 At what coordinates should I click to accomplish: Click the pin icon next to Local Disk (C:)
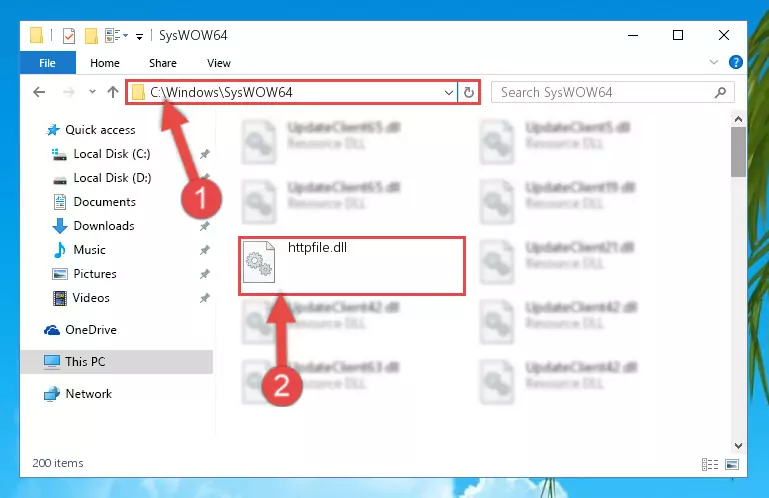coord(205,154)
